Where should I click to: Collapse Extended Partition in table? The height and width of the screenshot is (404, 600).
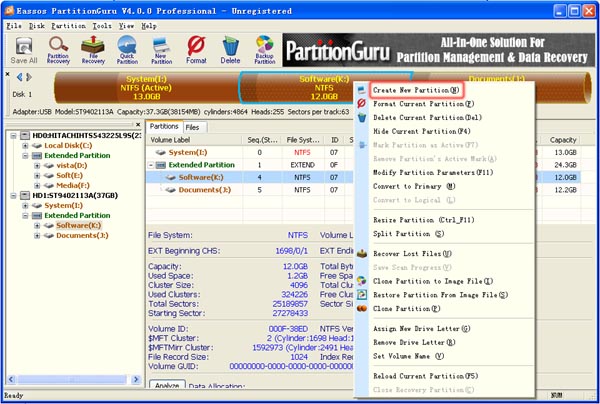151,165
